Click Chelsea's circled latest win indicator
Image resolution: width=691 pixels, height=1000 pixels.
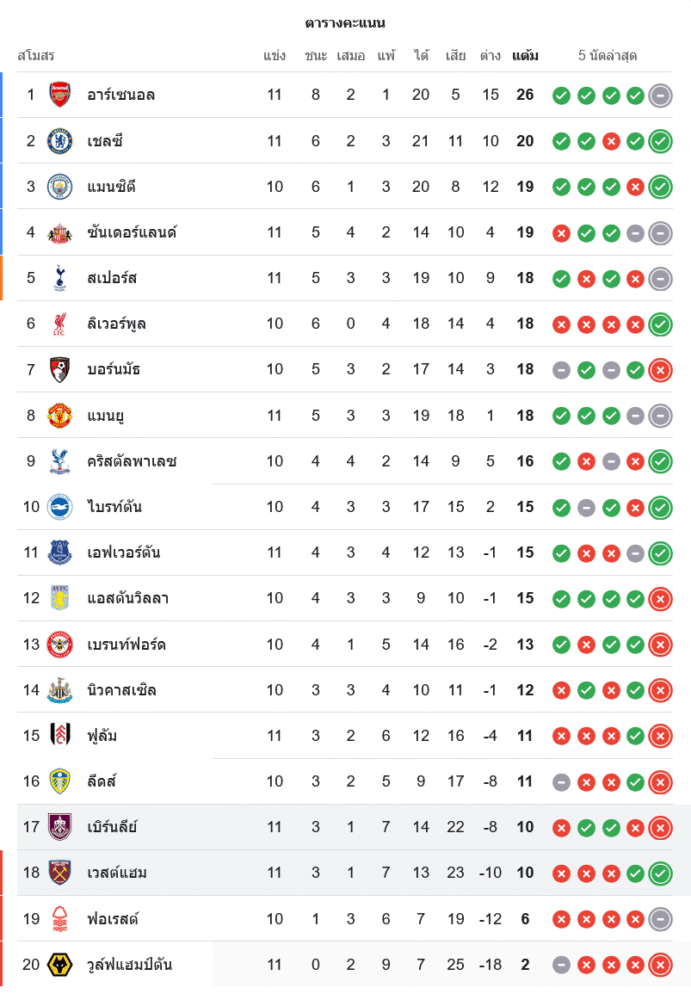pos(660,141)
